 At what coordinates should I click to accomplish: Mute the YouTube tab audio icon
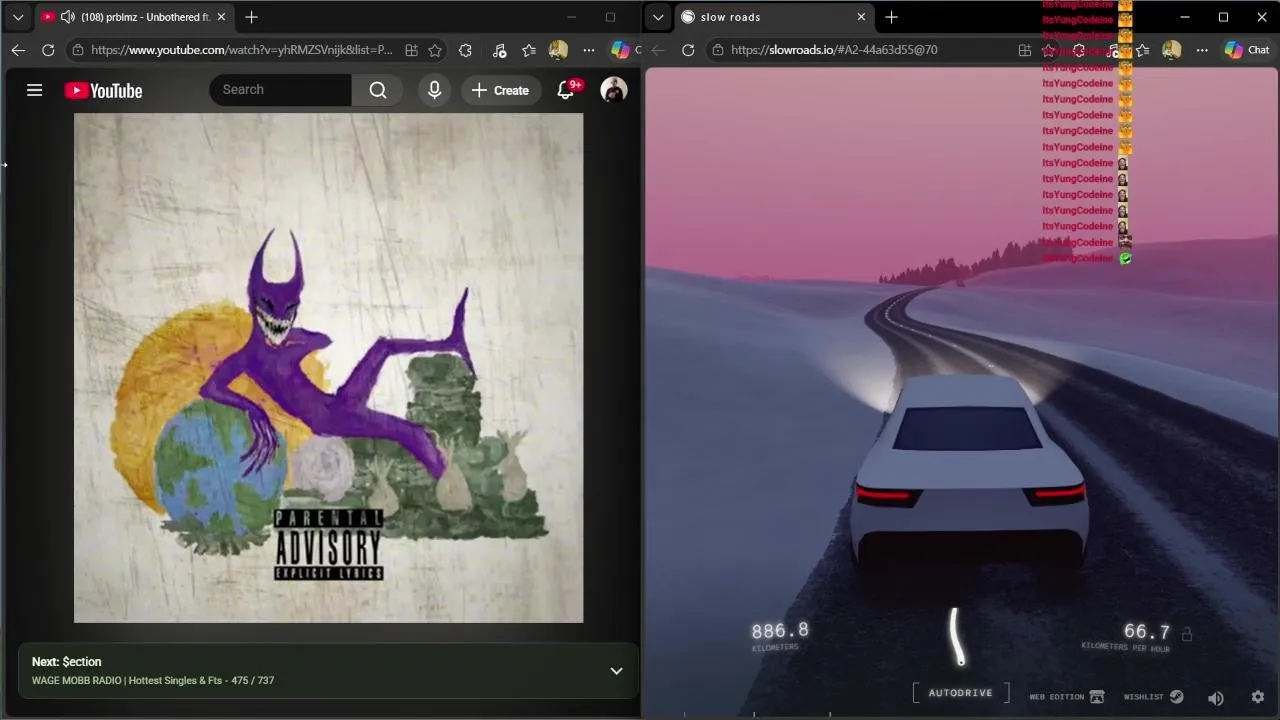67,17
